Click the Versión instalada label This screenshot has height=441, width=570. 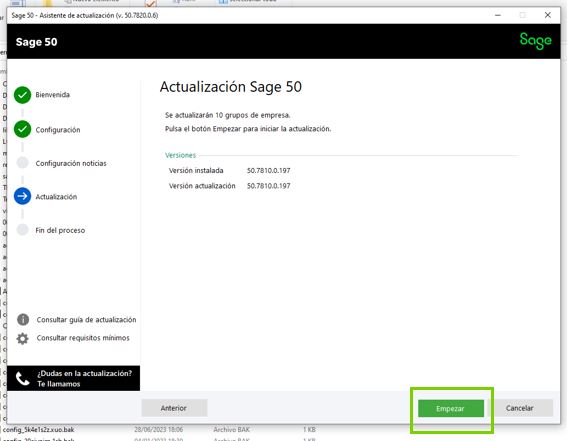tap(196, 170)
